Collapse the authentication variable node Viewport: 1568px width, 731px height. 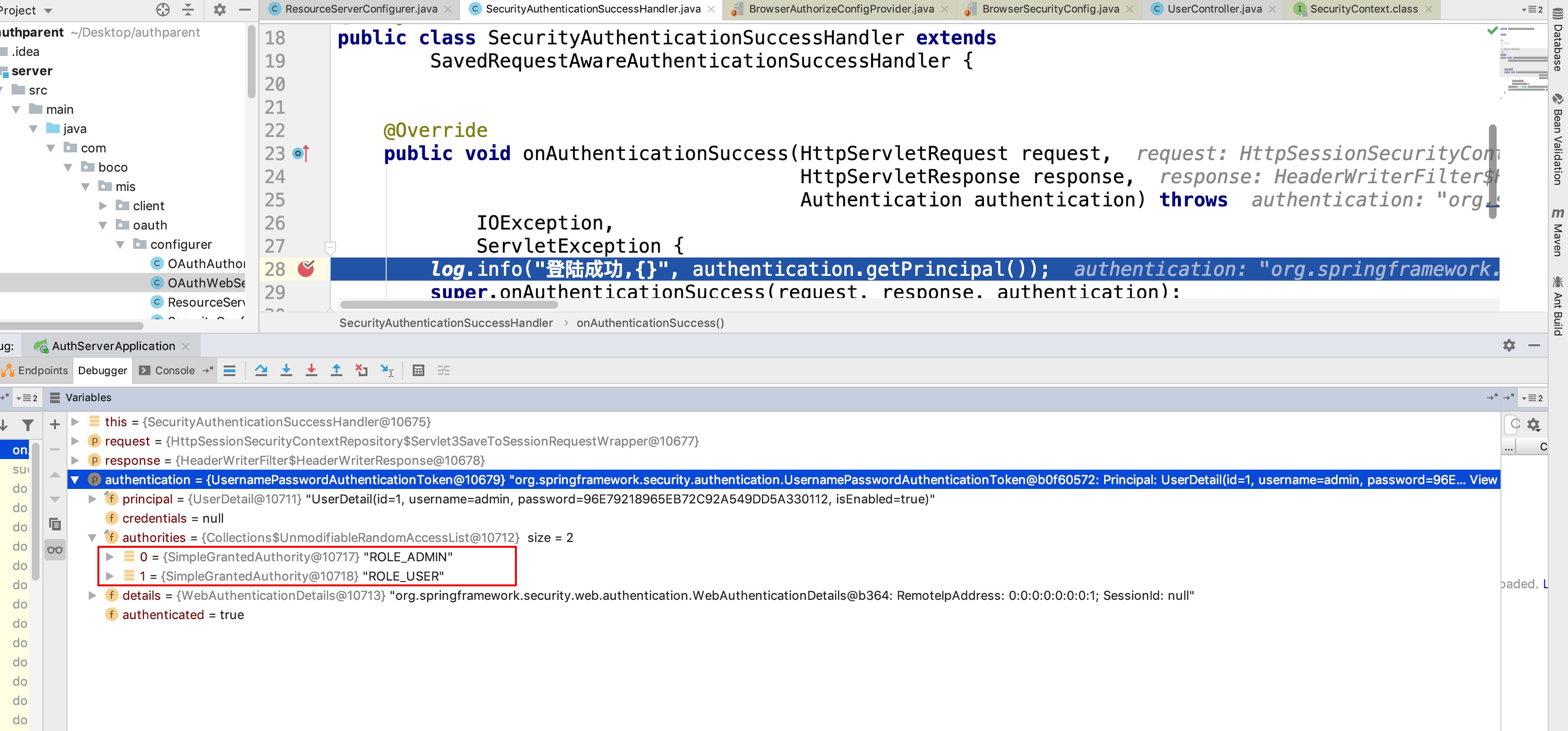click(75, 480)
